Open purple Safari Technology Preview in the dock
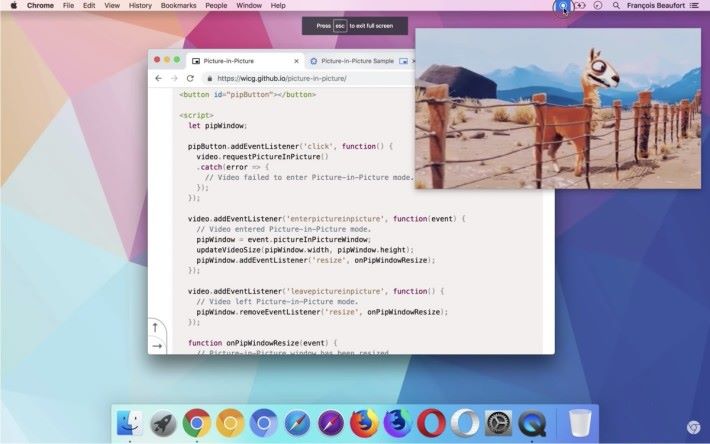 pos(331,423)
